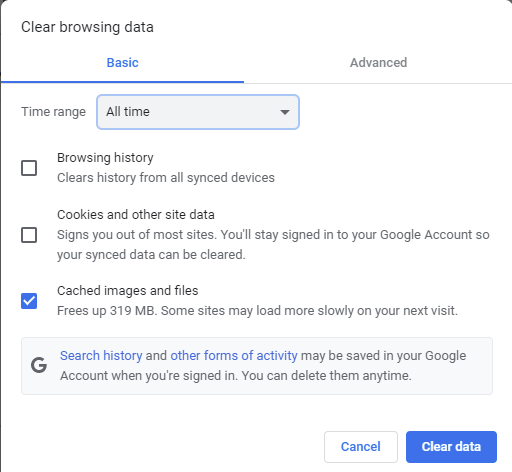Click the Browsing history label text

(x=105, y=158)
